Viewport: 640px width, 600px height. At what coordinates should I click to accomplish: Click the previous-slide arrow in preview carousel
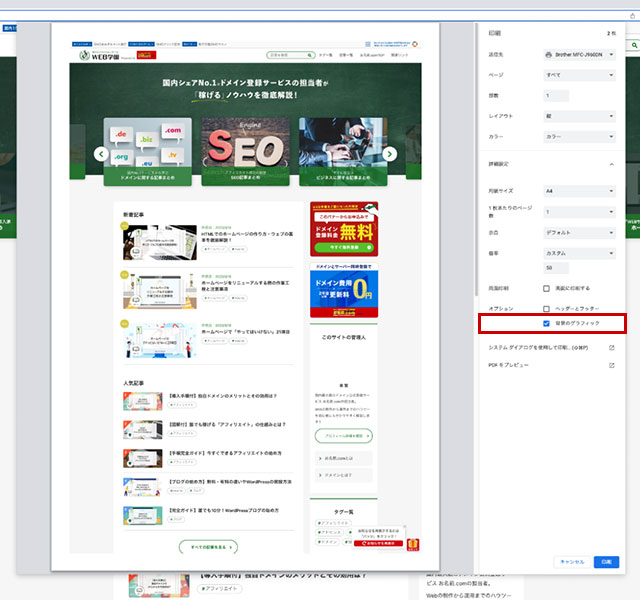pos(101,154)
